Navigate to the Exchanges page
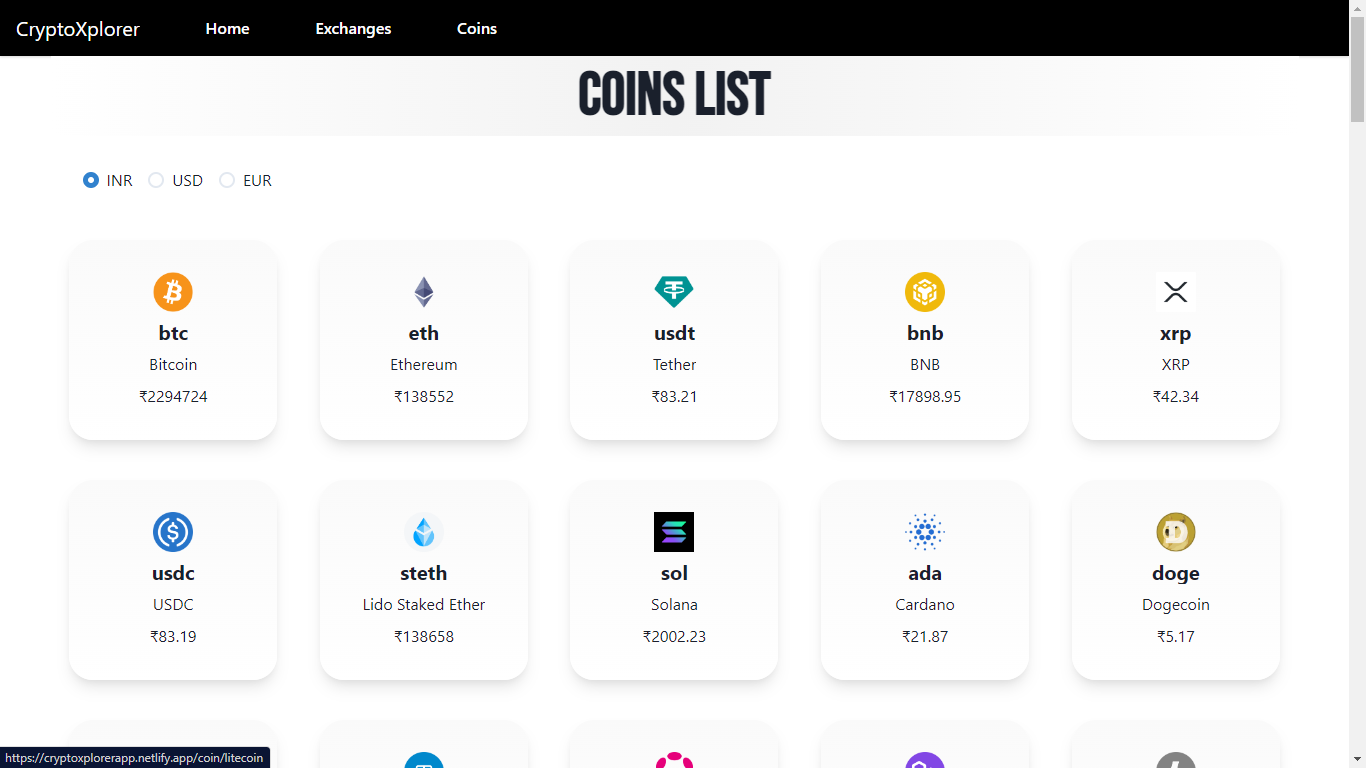This screenshot has width=1366, height=768. [x=353, y=28]
